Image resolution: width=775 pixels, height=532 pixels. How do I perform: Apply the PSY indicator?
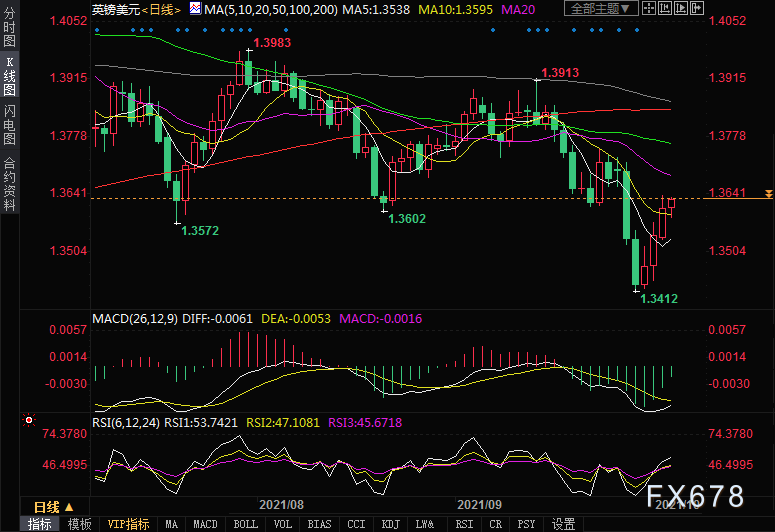click(x=526, y=524)
